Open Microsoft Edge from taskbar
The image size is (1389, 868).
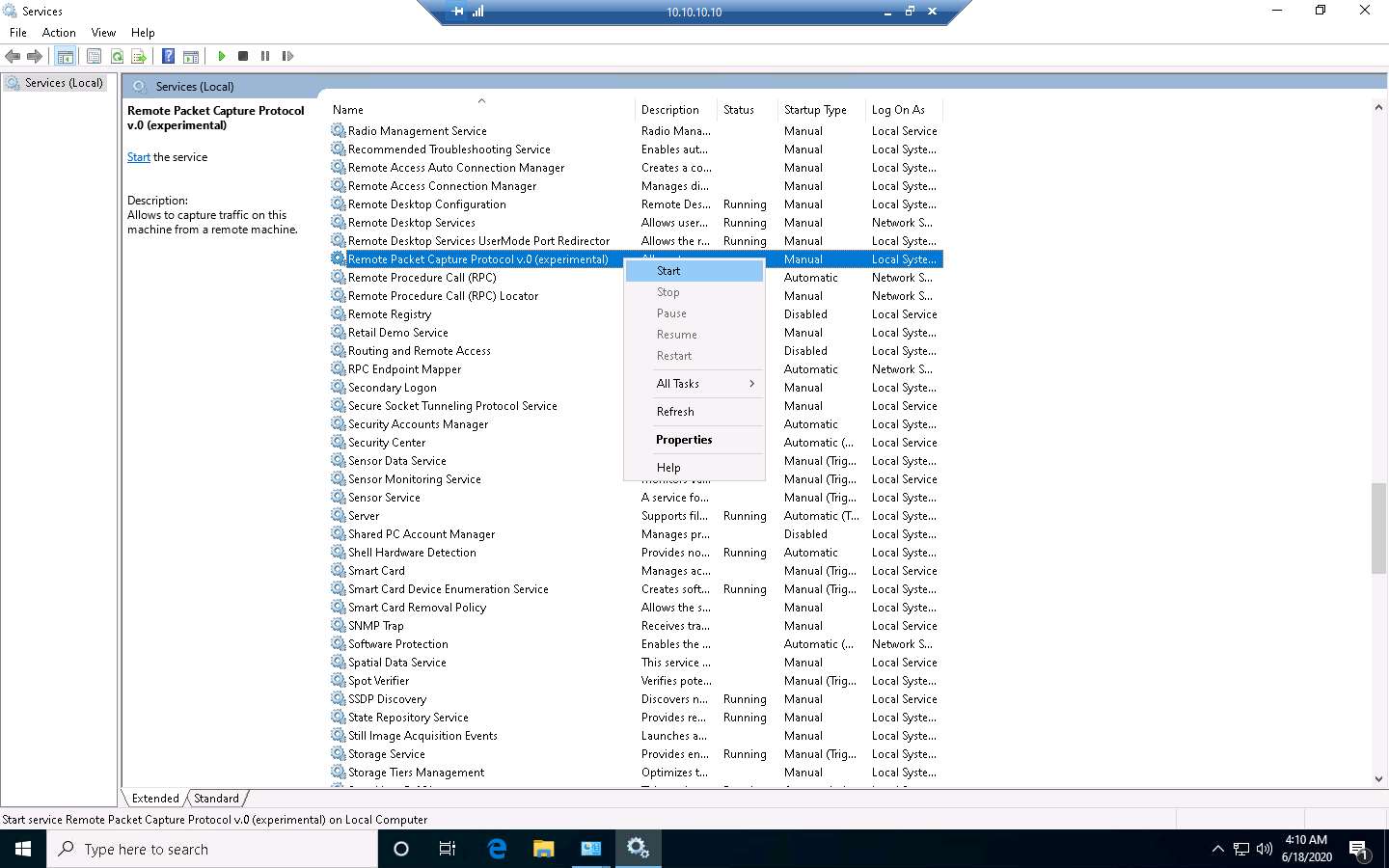(497, 849)
